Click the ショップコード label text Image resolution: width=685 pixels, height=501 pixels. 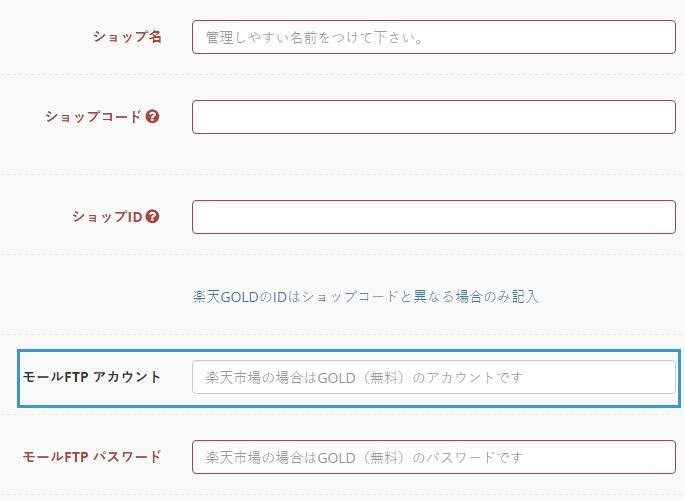(93, 117)
